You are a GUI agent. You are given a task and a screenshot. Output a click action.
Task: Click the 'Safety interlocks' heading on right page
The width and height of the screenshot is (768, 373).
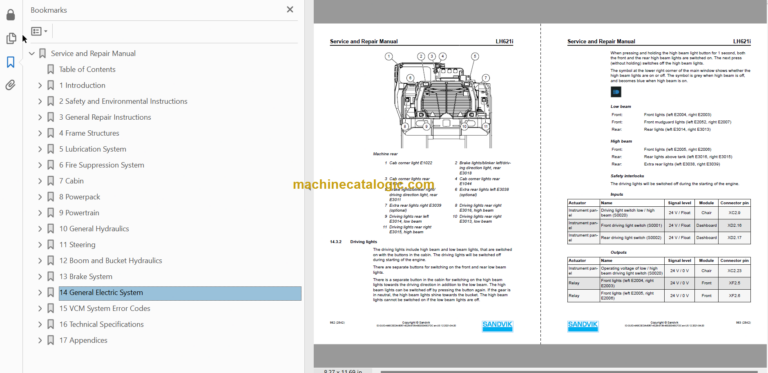coord(627,176)
